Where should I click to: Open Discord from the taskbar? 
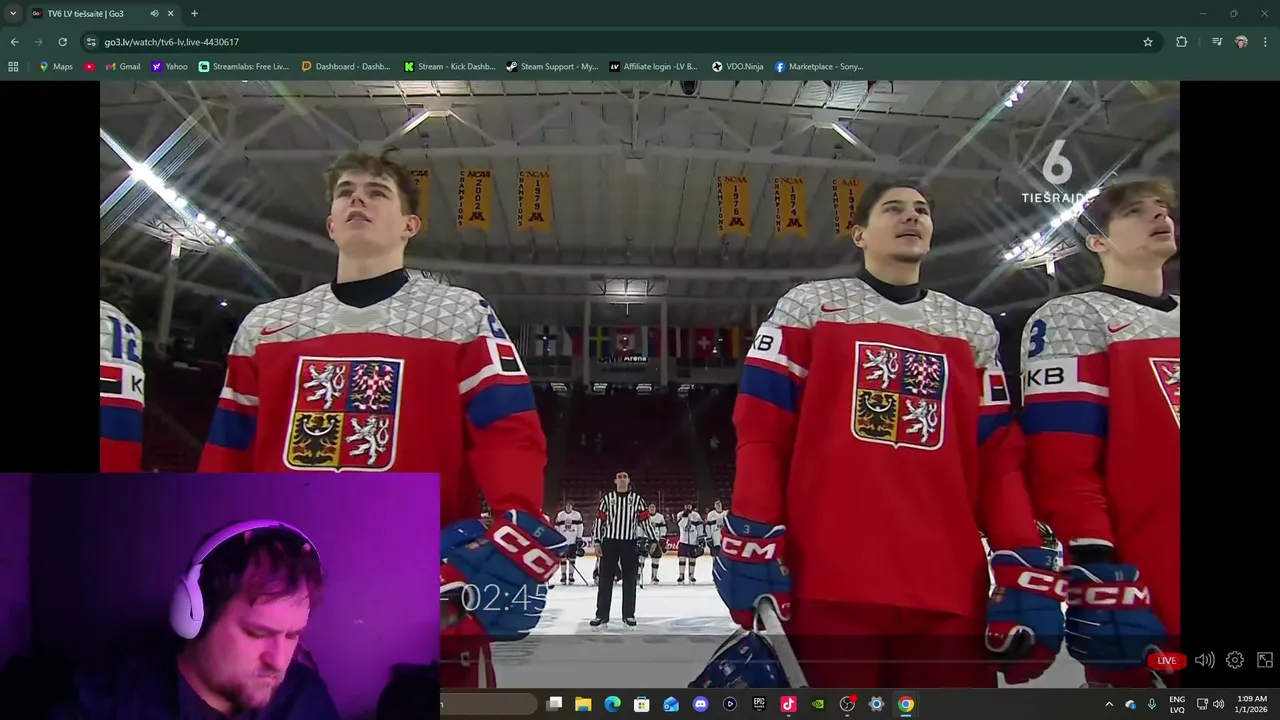[700, 704]
